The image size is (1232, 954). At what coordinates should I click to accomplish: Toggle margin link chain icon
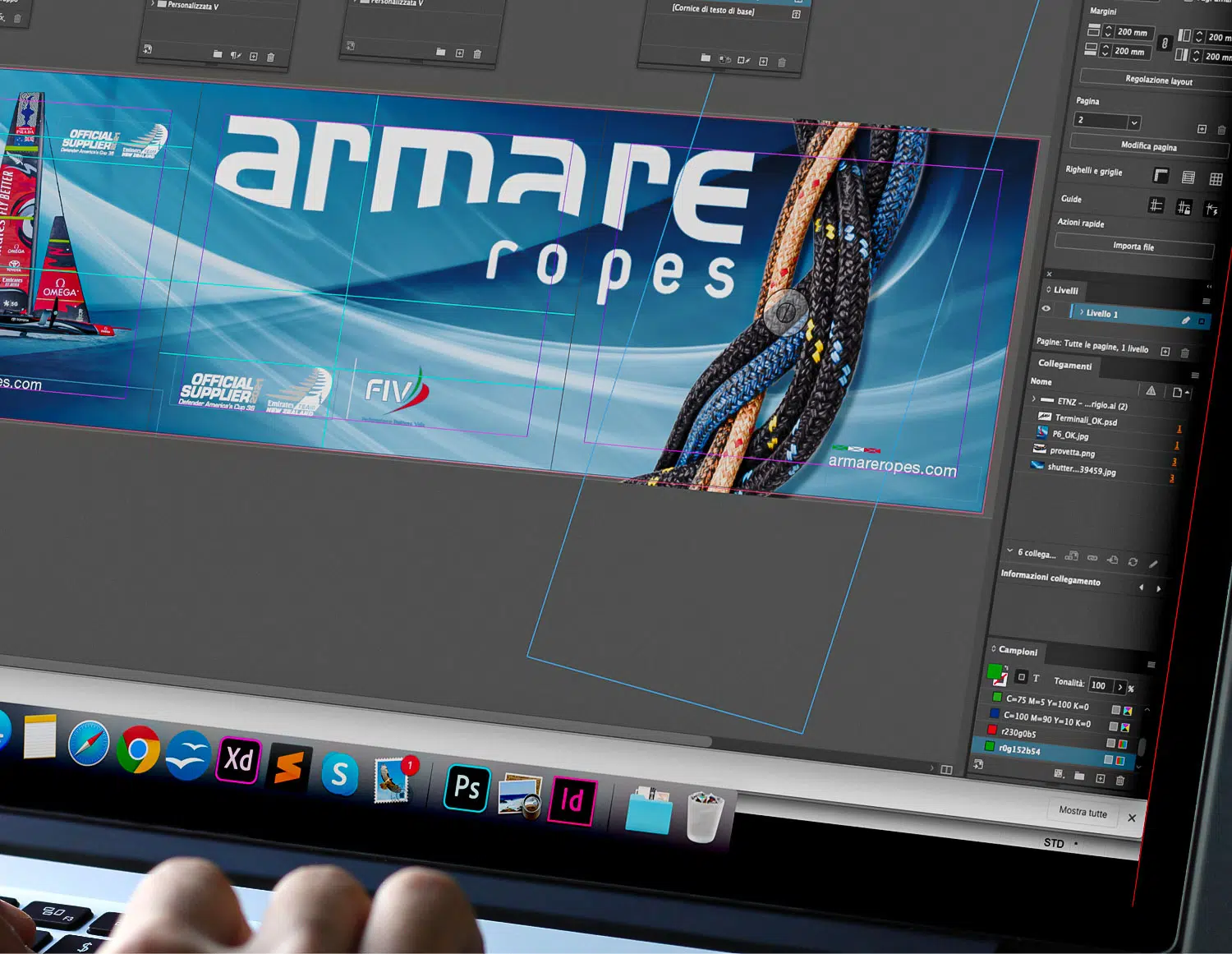point(1164,44)
